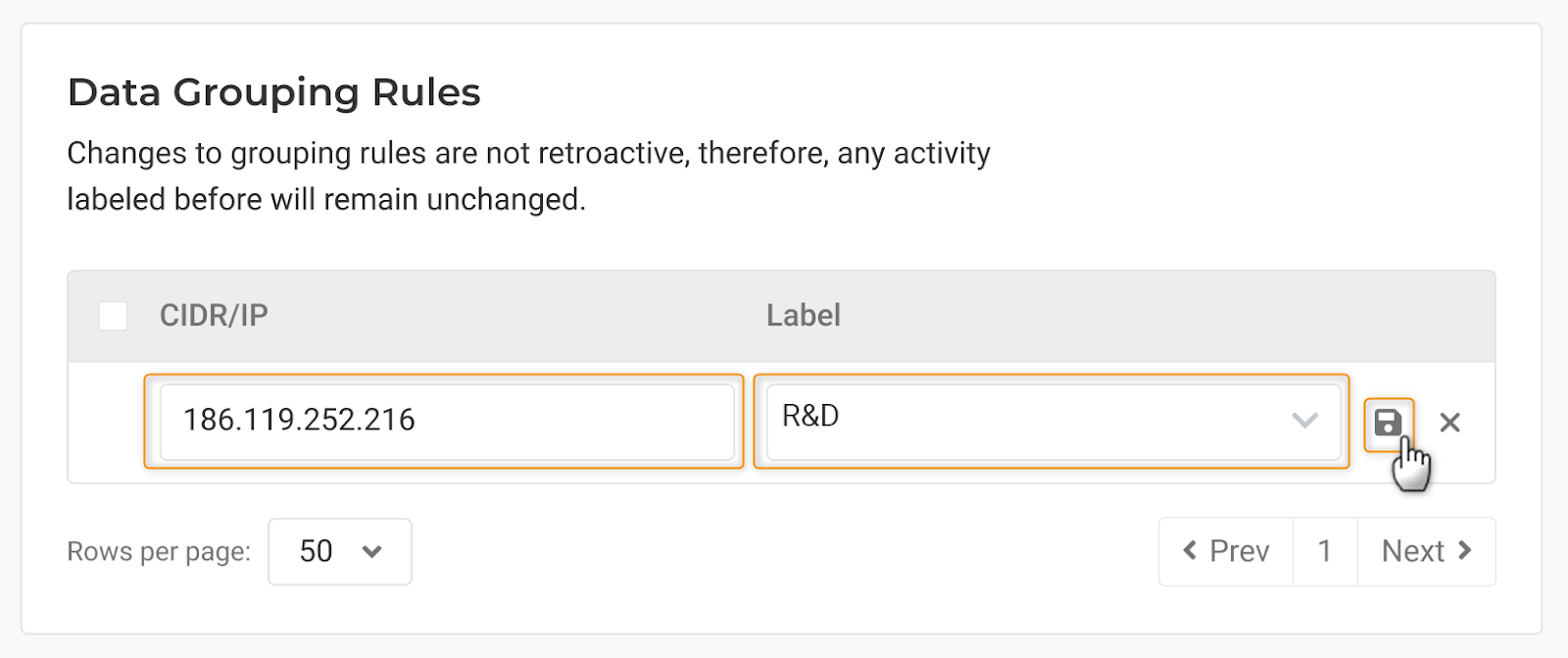Click the 'Rows per page:' label
The width and height of the screenshot is (1568, 658).
(x=159, y=552)
